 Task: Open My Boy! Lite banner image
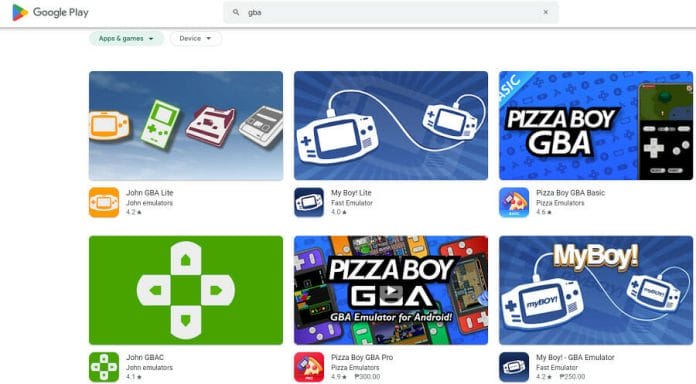391,126
